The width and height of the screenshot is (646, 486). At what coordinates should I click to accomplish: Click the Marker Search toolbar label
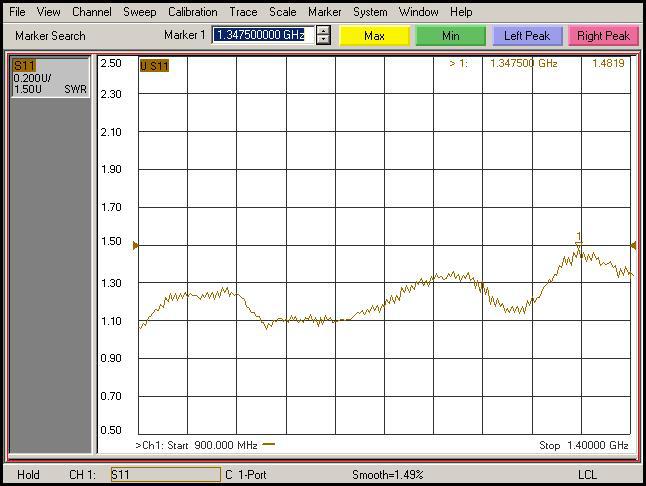(50, 36)
